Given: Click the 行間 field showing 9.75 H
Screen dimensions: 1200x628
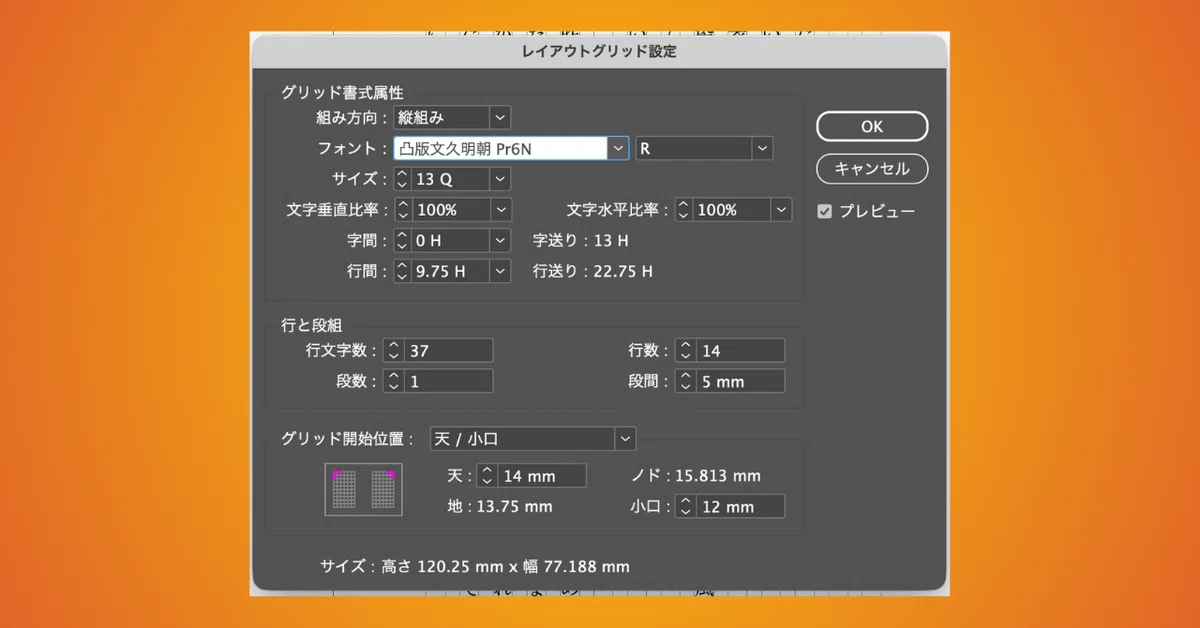Looking at the screenshot, I should (x=450, y=271).
